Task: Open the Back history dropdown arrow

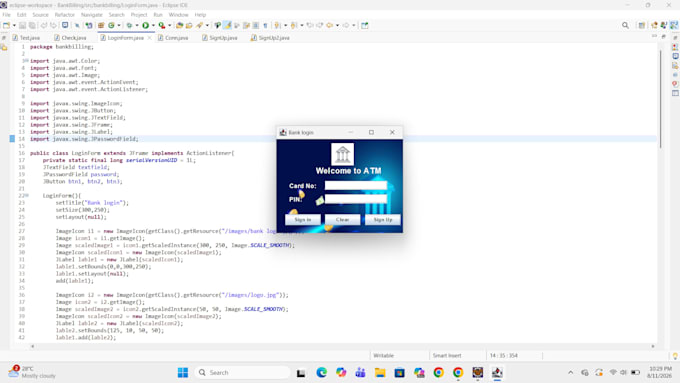Action: [x=337, y=26]
